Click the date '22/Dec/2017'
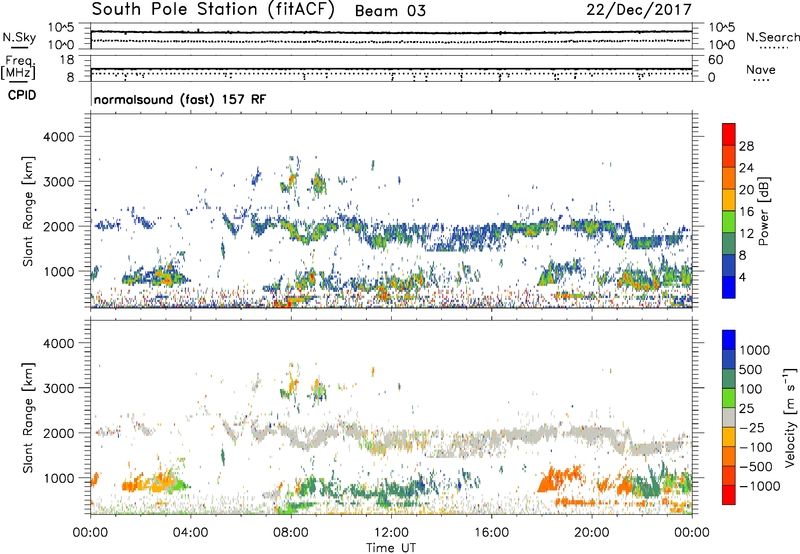This screenshot has width=800, height=554. click(x=639, y=10)
